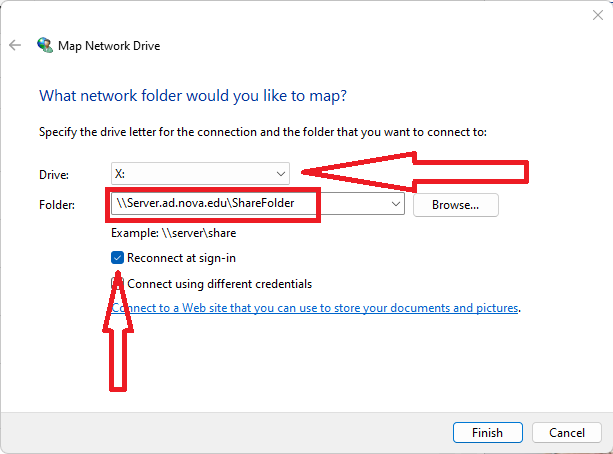Go back using the back arrow
613x454 pixels.
coord(15,45)
